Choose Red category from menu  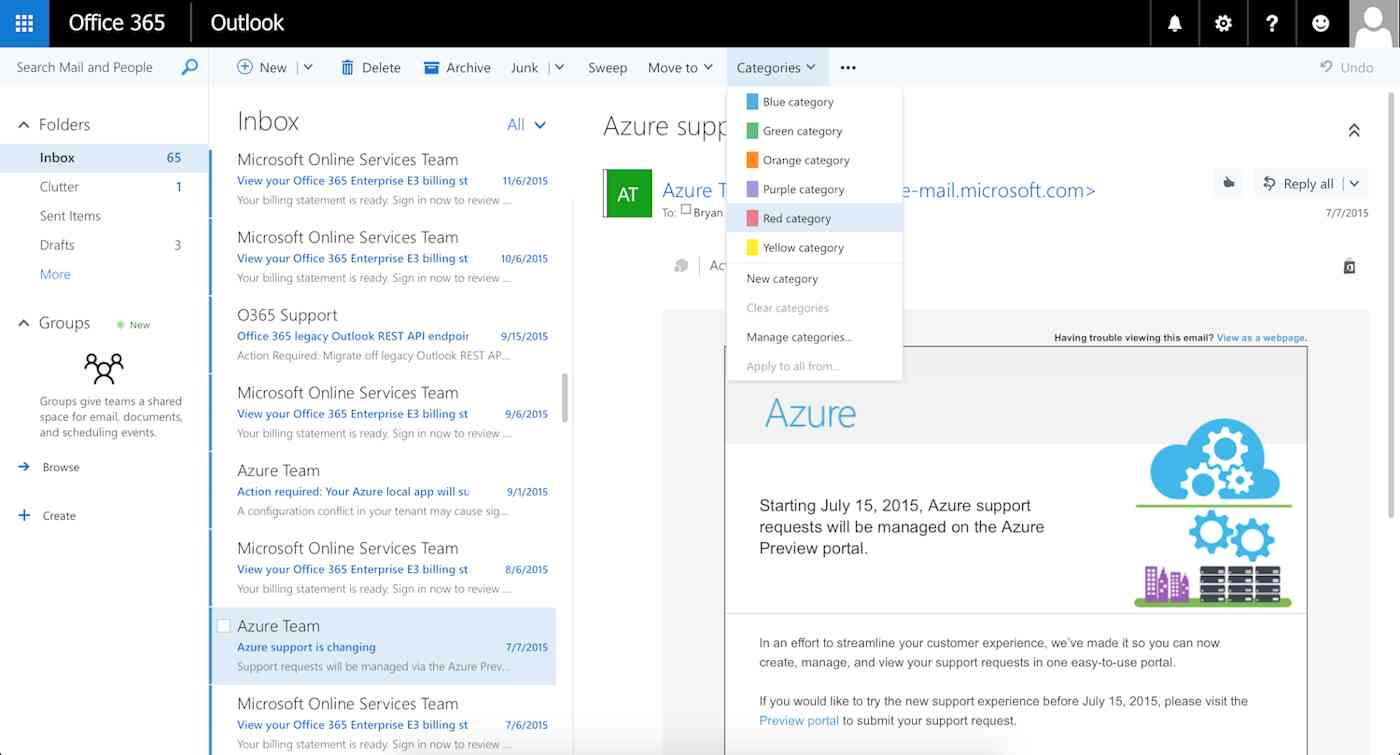(815, 218)
